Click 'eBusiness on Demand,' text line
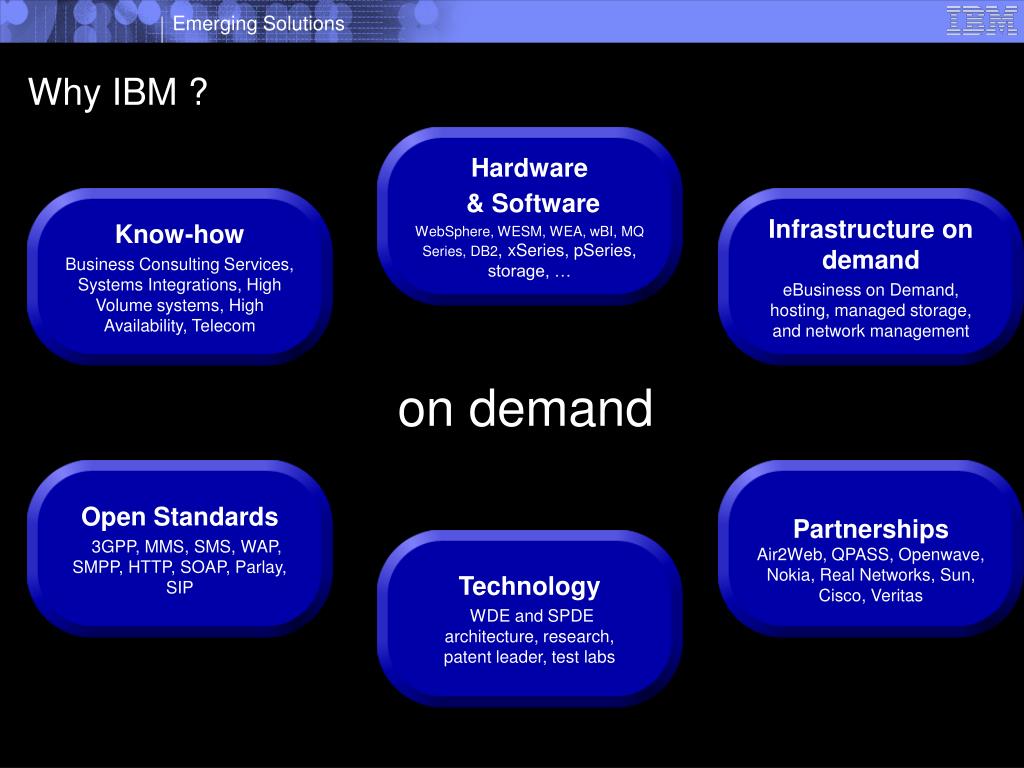 pos(871,290)
